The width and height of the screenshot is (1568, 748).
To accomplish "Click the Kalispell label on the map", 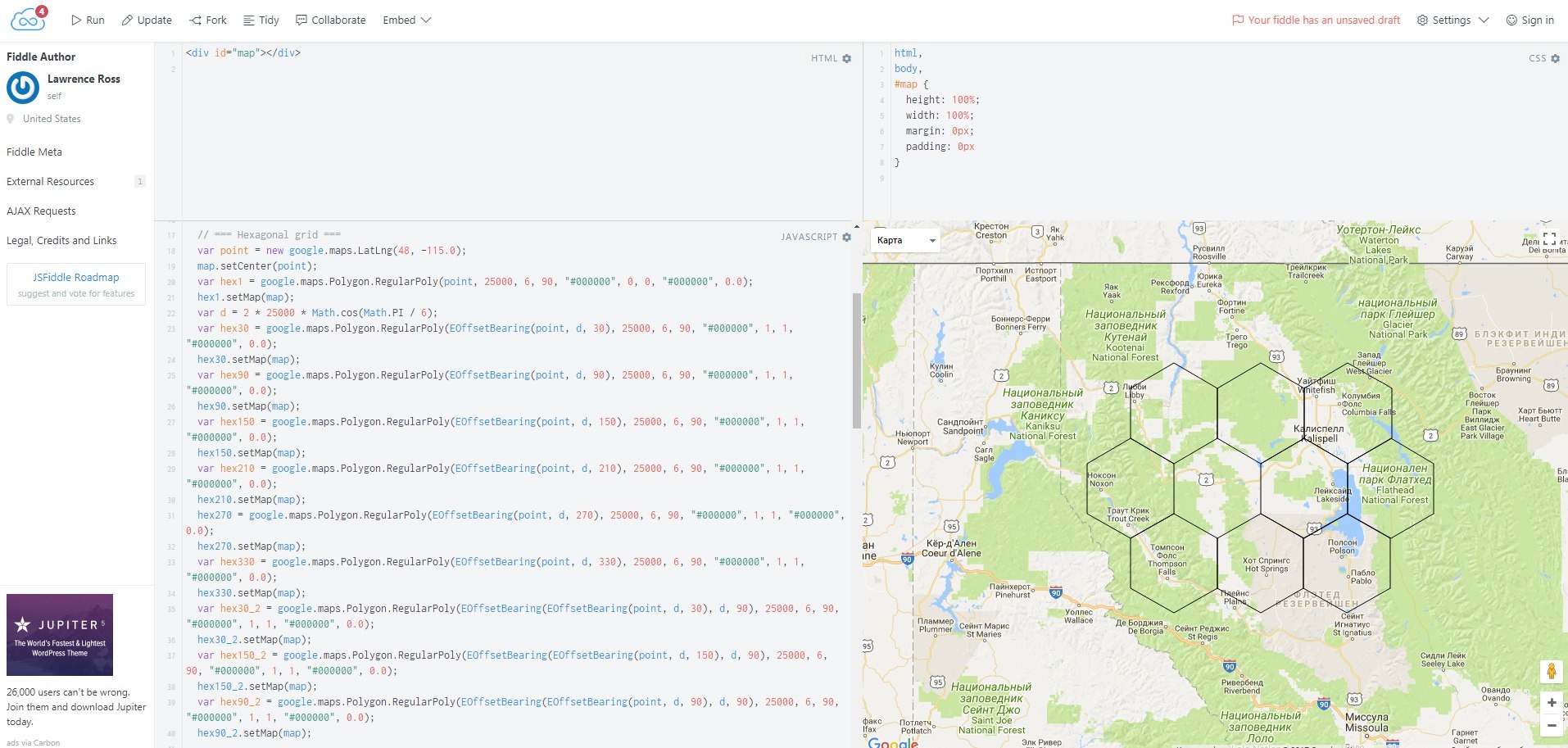I will (x=1319, y=433).
